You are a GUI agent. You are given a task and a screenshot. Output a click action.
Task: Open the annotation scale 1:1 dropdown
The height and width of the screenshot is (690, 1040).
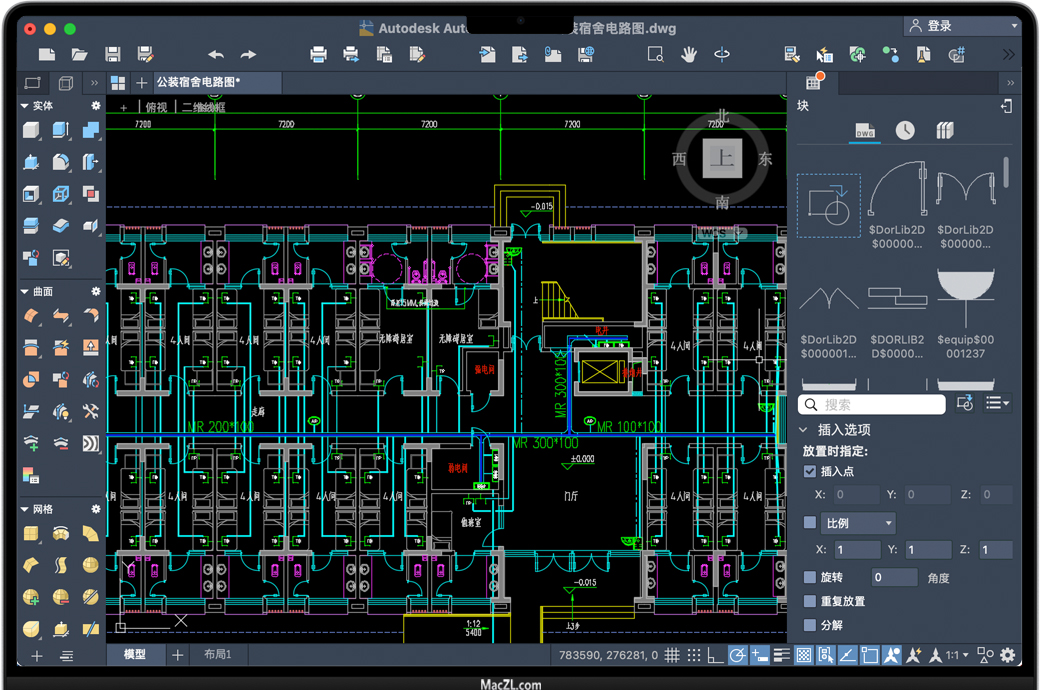957,655
